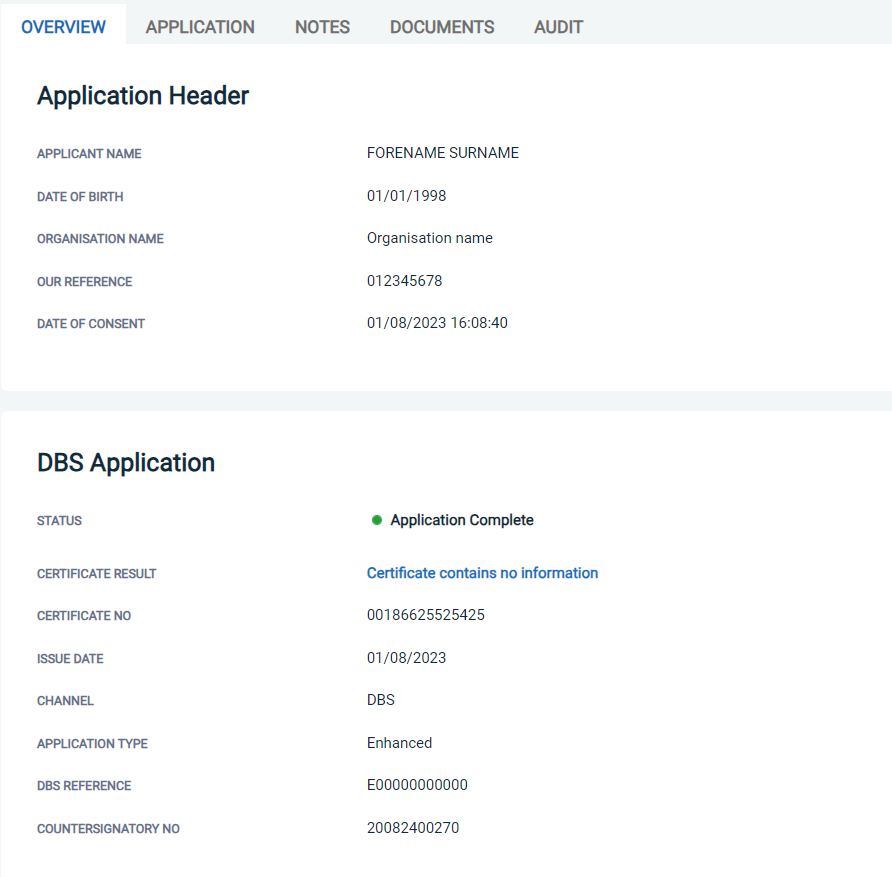Viewport: 892px width, 877px height.
Task: Open the Documents tab
Action: pos(442,27)
